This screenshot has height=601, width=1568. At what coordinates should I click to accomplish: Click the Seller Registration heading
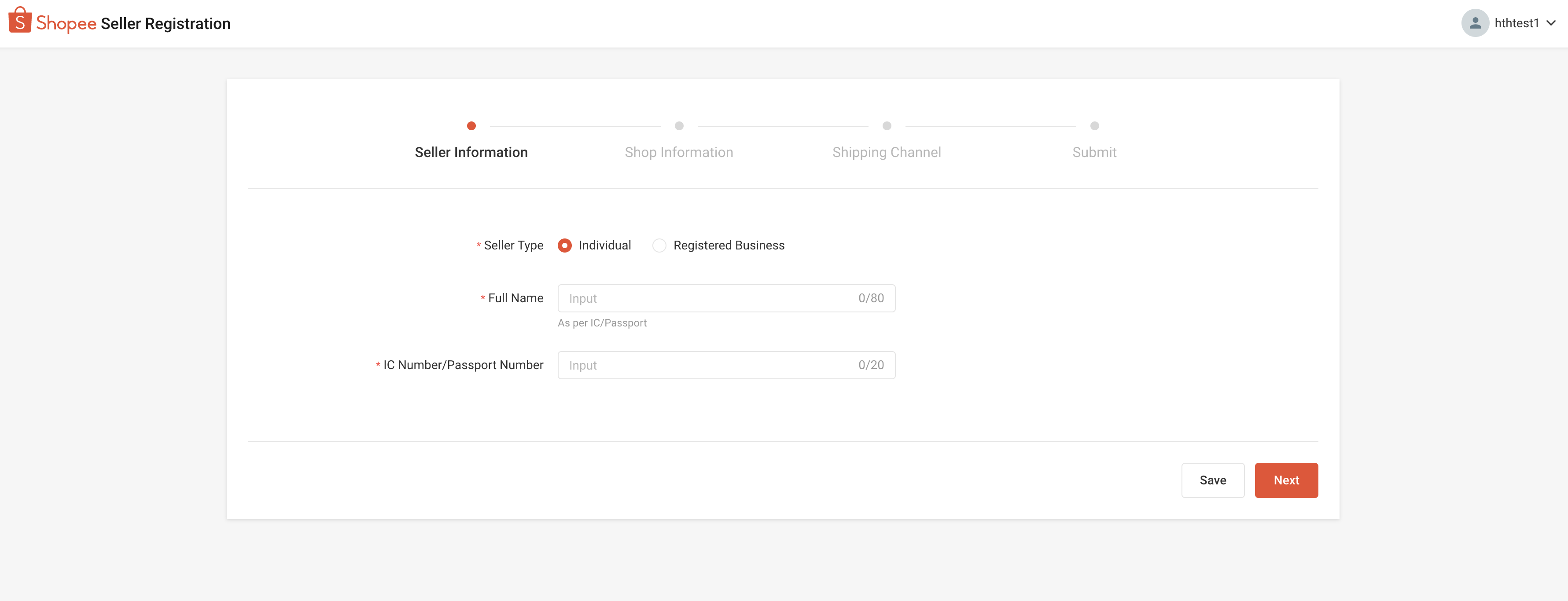pyautogui.click(x=166, y=23)
